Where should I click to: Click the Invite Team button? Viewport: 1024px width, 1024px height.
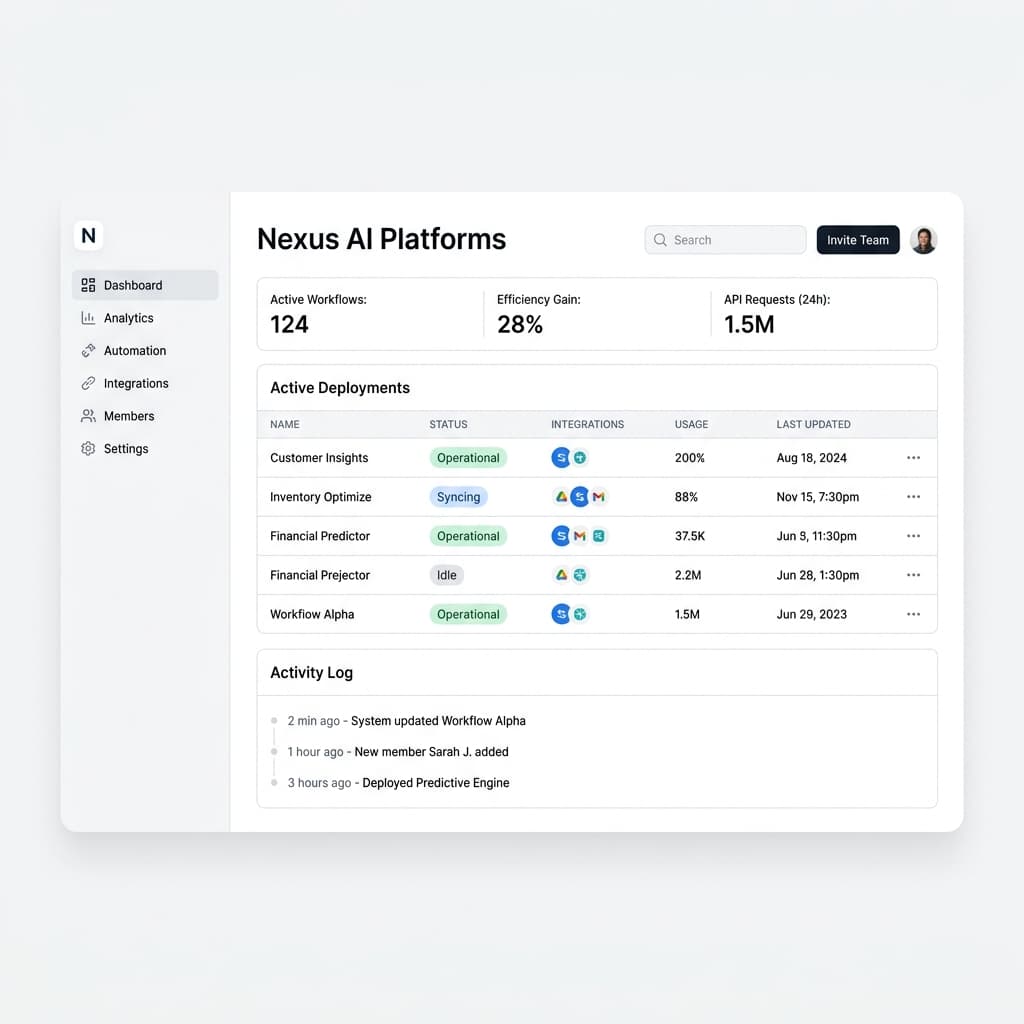pyautogui.click(x=857, y=240)
